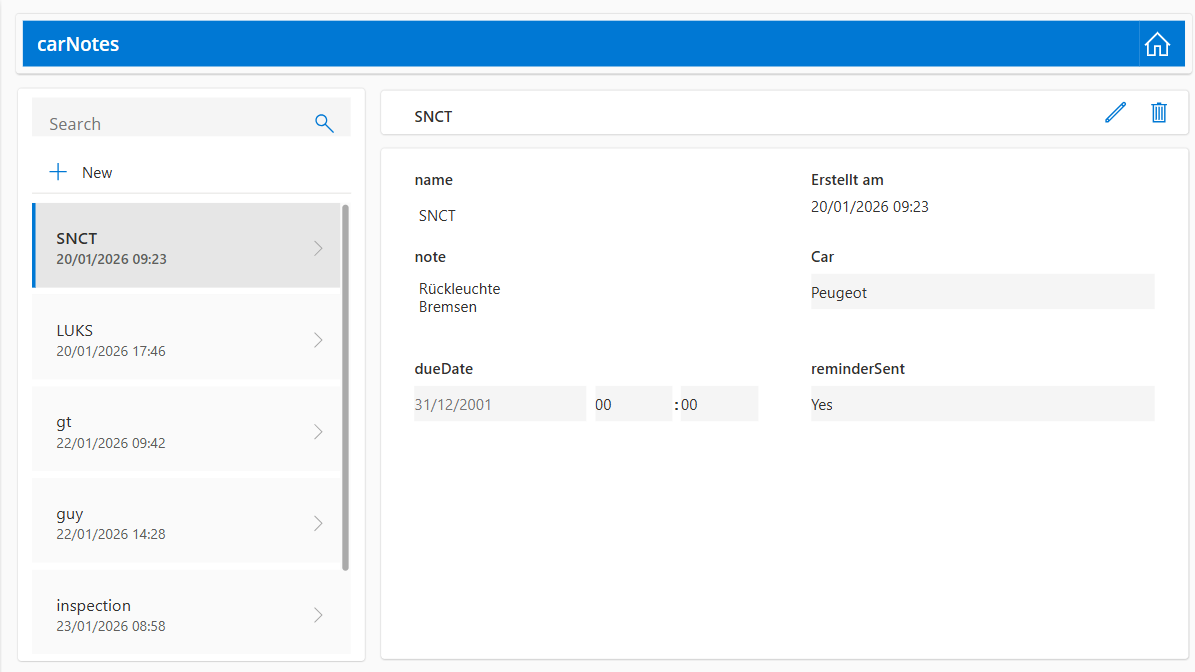Go to home via house icon

pyautogui.click(x=1157, y=44)
